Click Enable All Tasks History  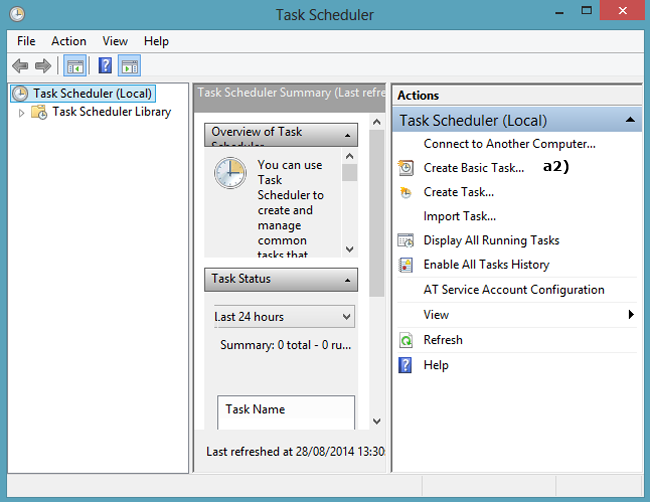[x=486, y=265]
